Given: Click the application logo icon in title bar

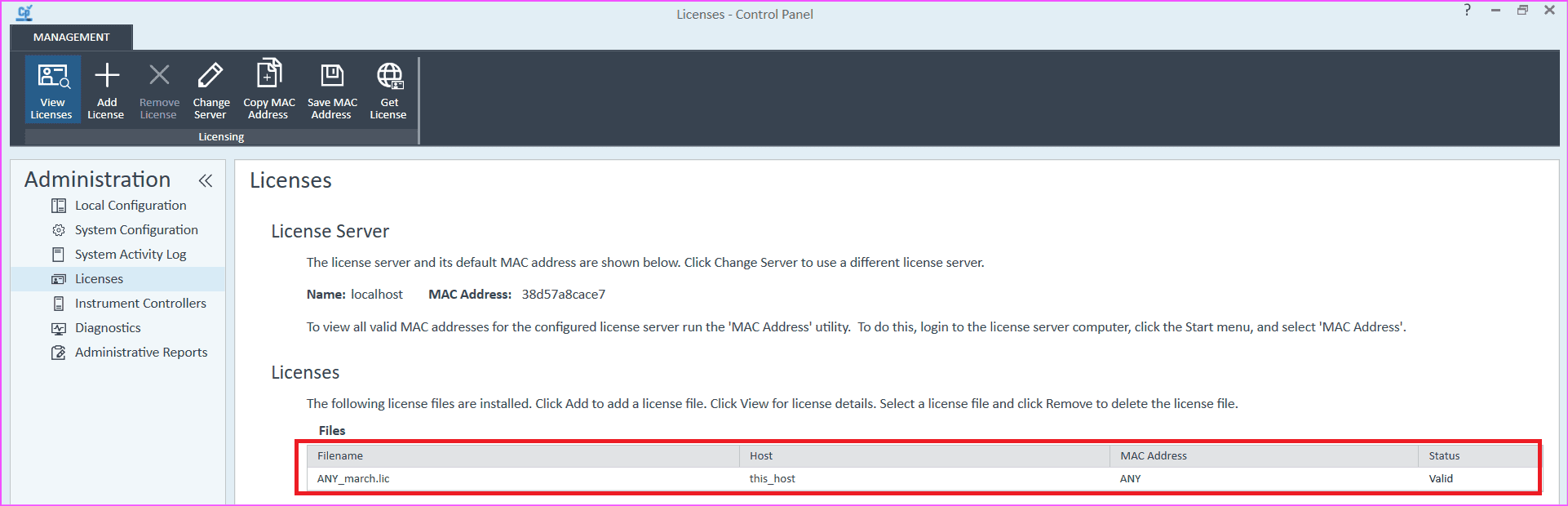Looking at the screenshot, I should 24,12.
